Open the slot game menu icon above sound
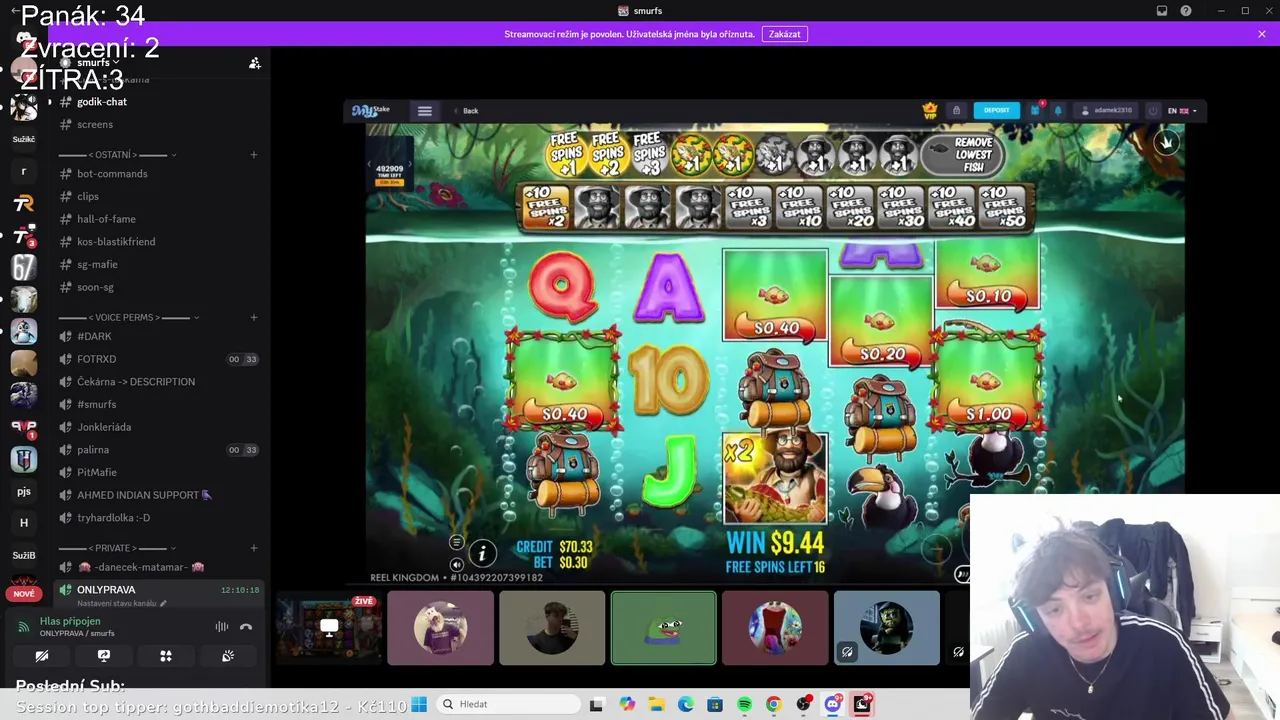This screenshot has width=1280, height=720. coord(457,543)
